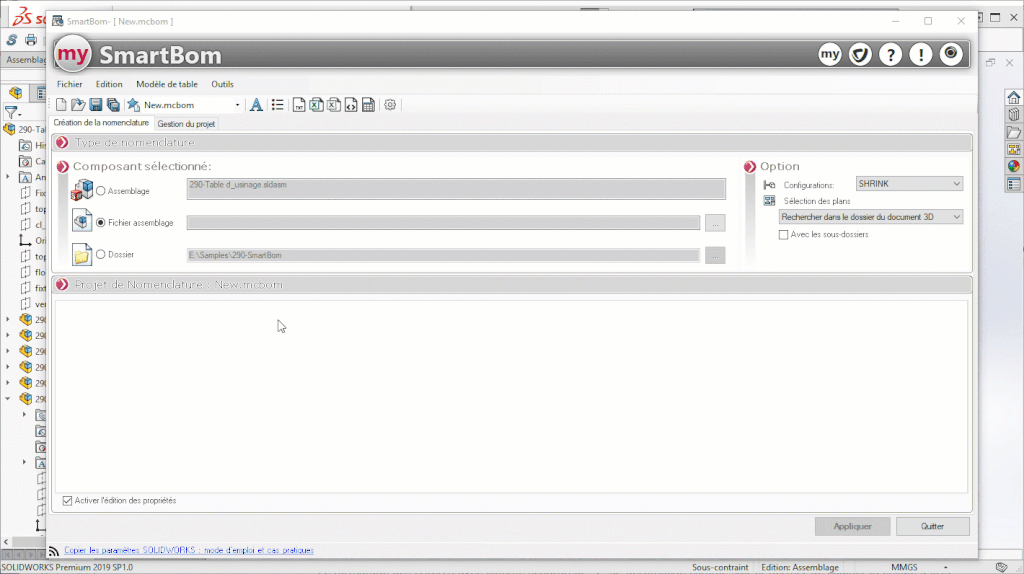Open the Modèle de table menu

pyautogui.click(x=167, y=84)
